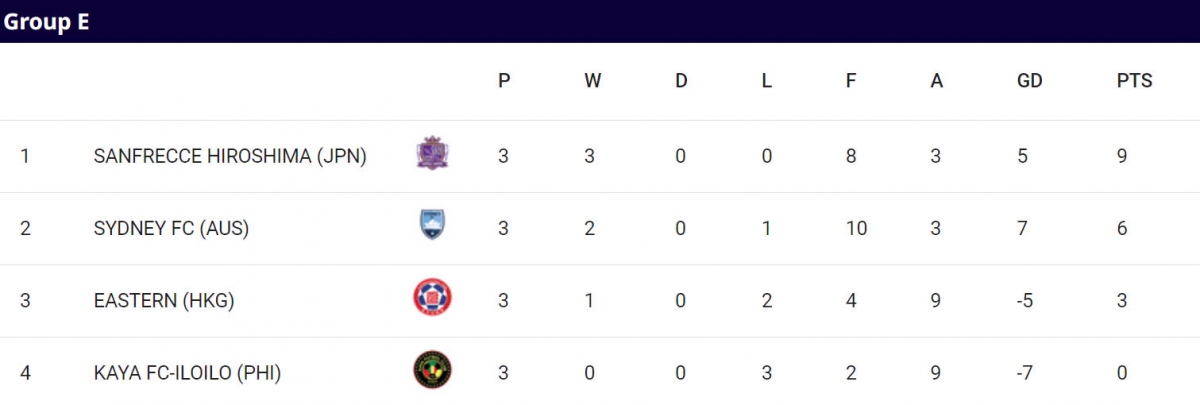
Task: Click the Group E header title
Action: tap(46, 22)
